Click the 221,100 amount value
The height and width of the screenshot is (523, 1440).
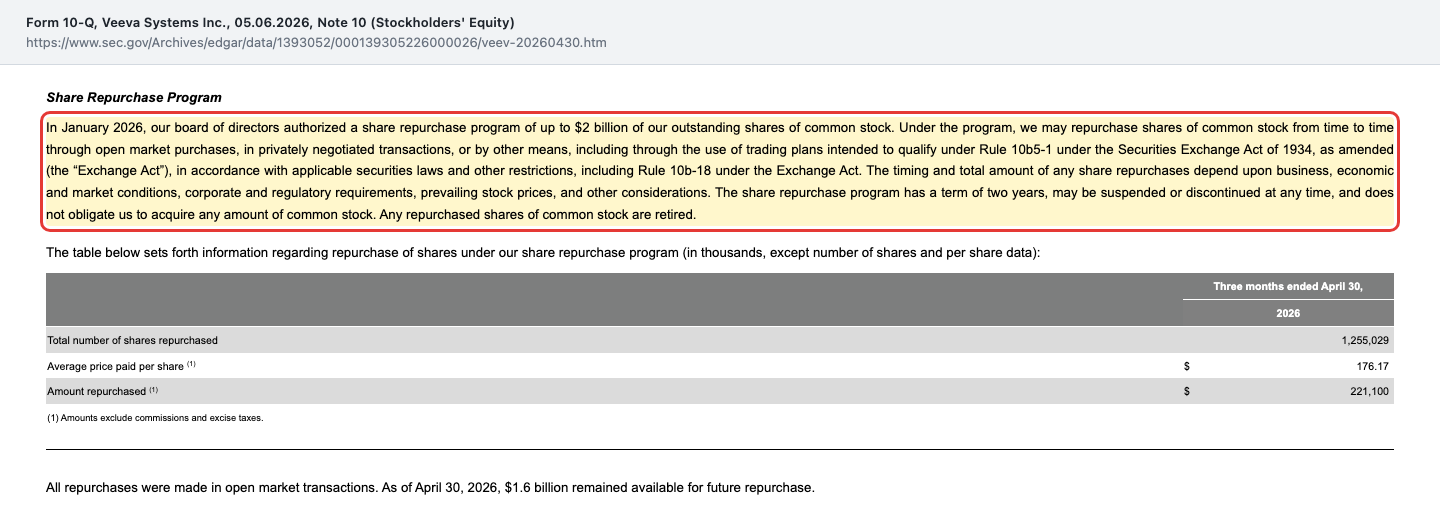1370,391
